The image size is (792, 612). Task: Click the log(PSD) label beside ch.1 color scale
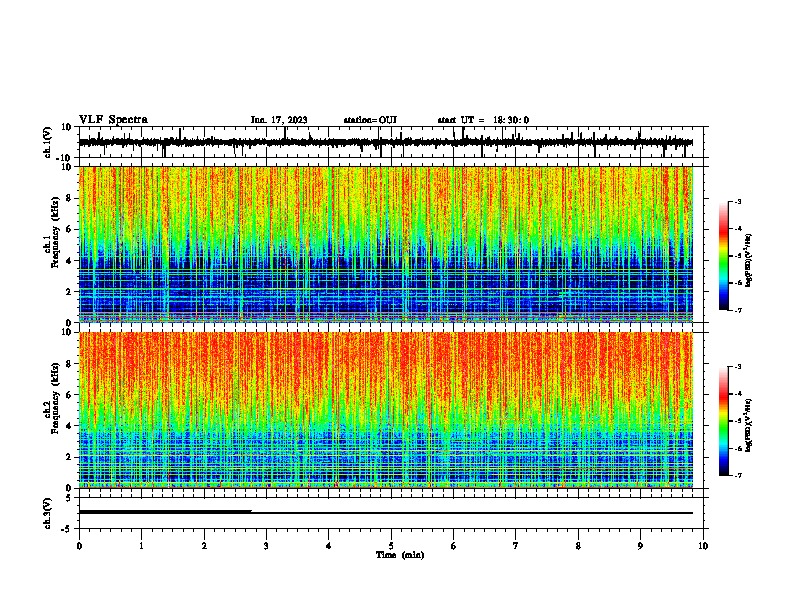click(748, 261)
